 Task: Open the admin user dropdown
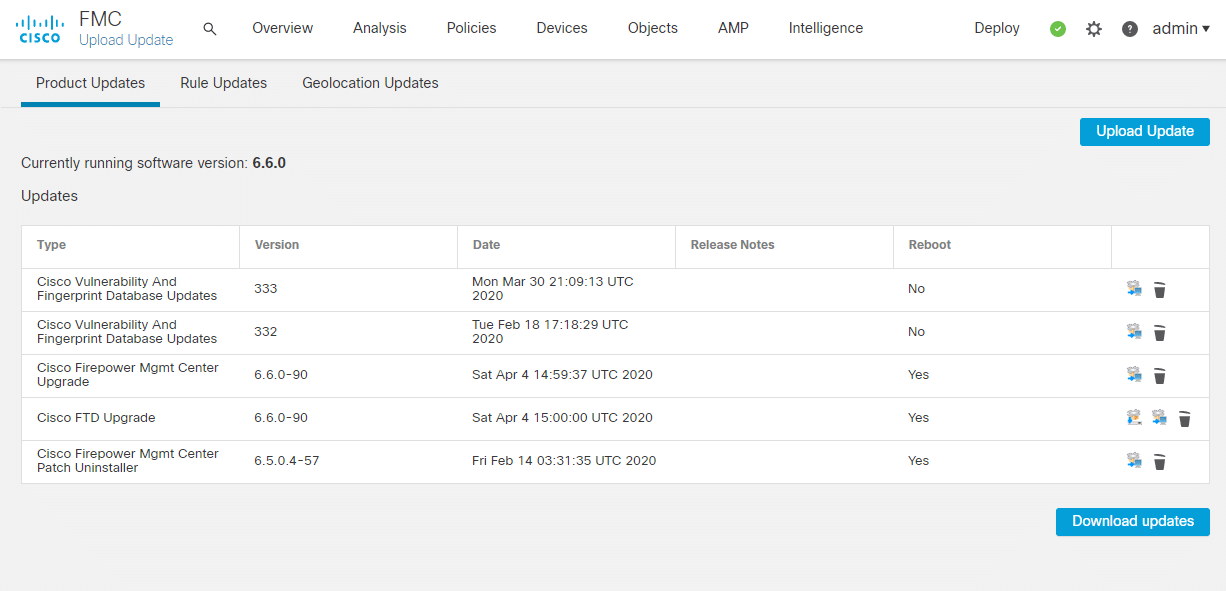[1181, 29]
